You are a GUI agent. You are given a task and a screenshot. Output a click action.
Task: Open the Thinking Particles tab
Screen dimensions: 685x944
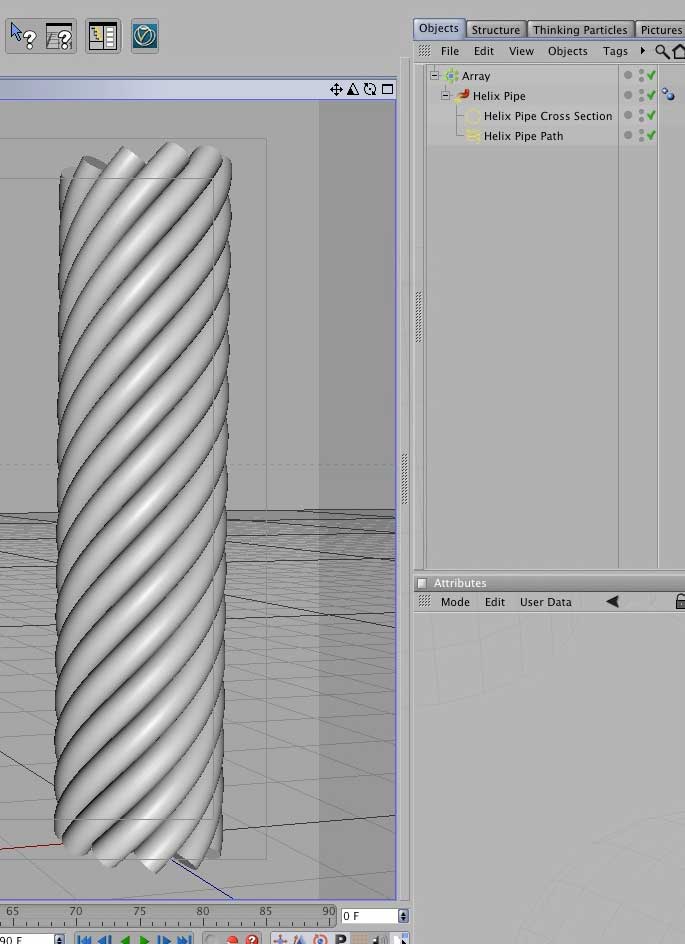point(580,30)
